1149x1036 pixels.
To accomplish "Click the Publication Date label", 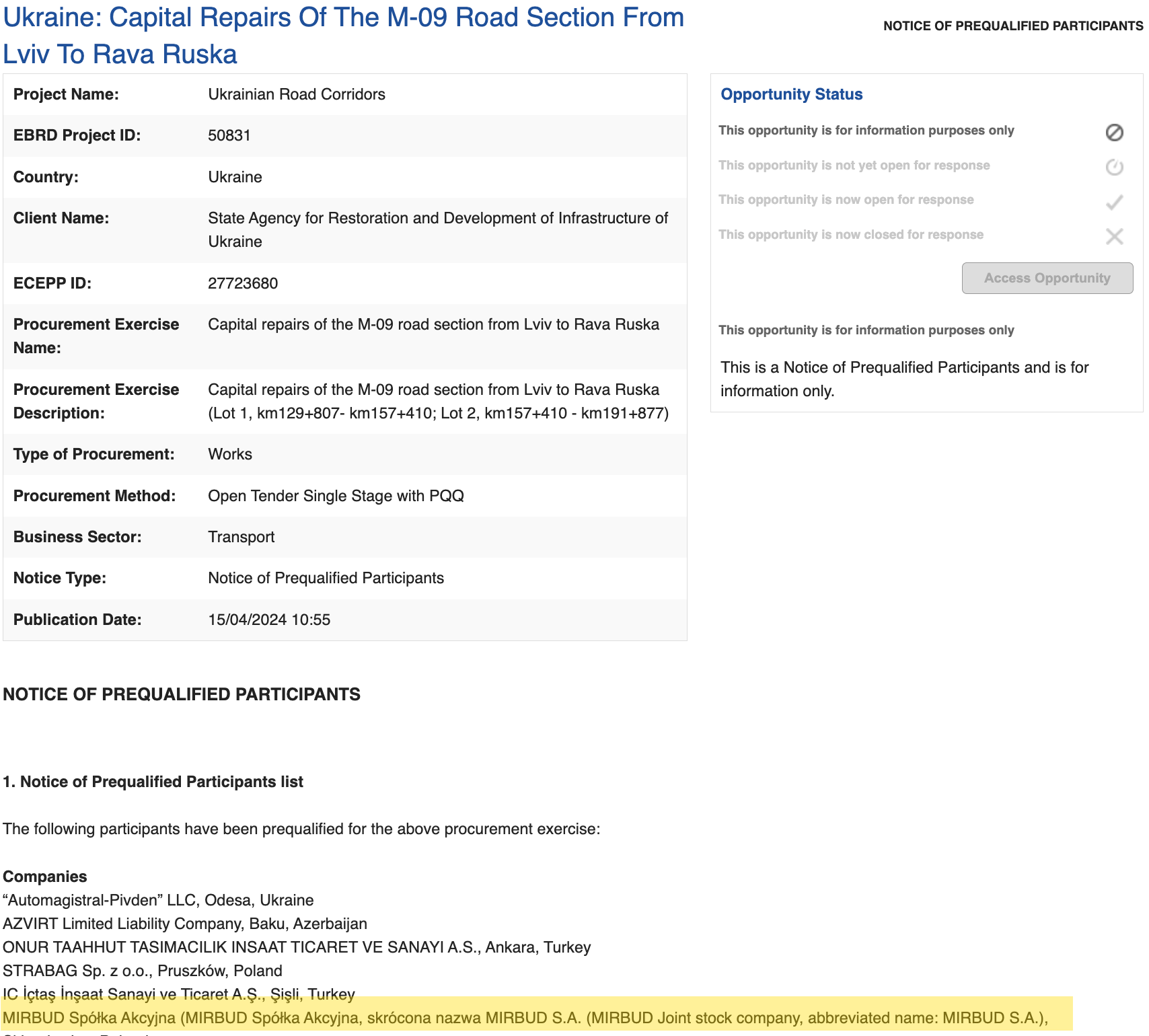I will point(77,620).
